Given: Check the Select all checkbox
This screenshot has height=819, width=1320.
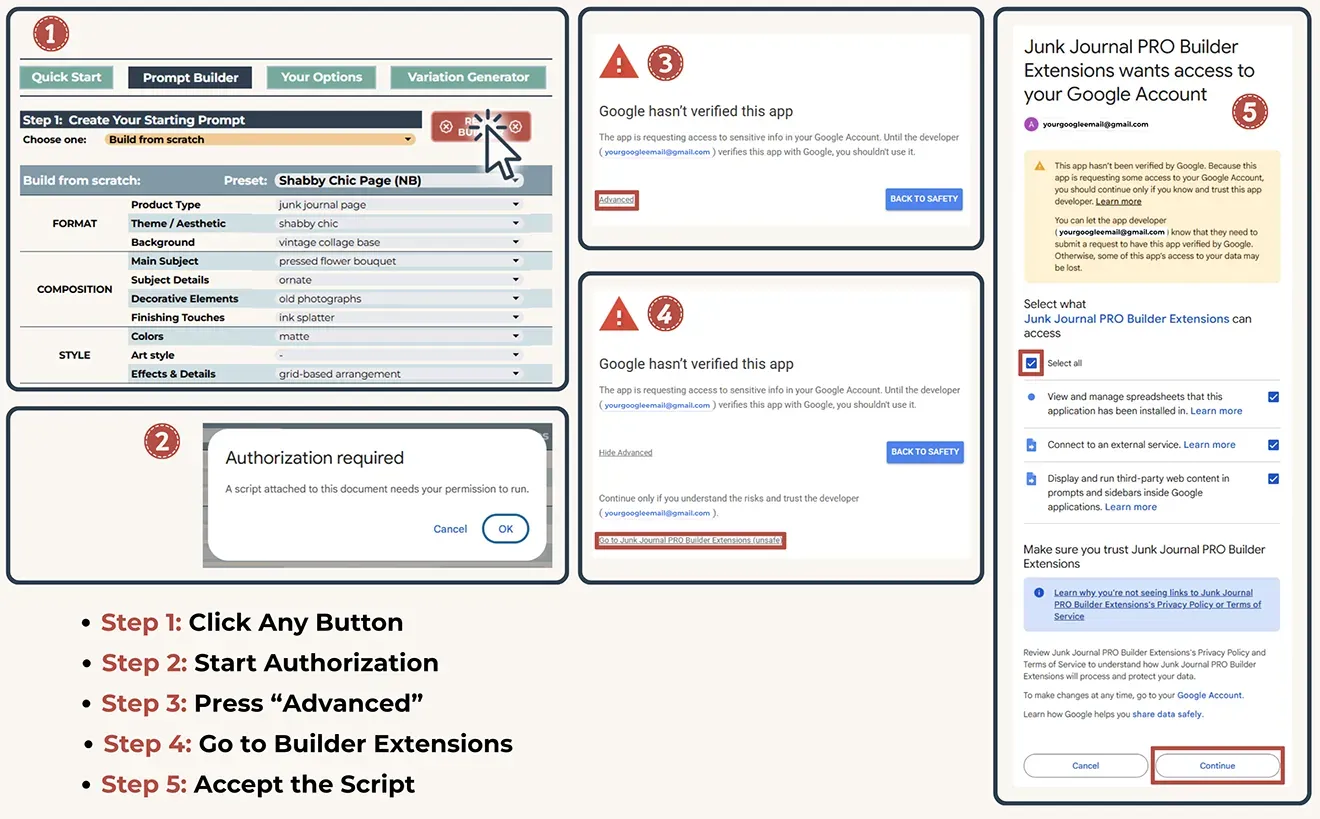Looking at the screenshot, I should pyautogui.click(x=1031, y=363).
